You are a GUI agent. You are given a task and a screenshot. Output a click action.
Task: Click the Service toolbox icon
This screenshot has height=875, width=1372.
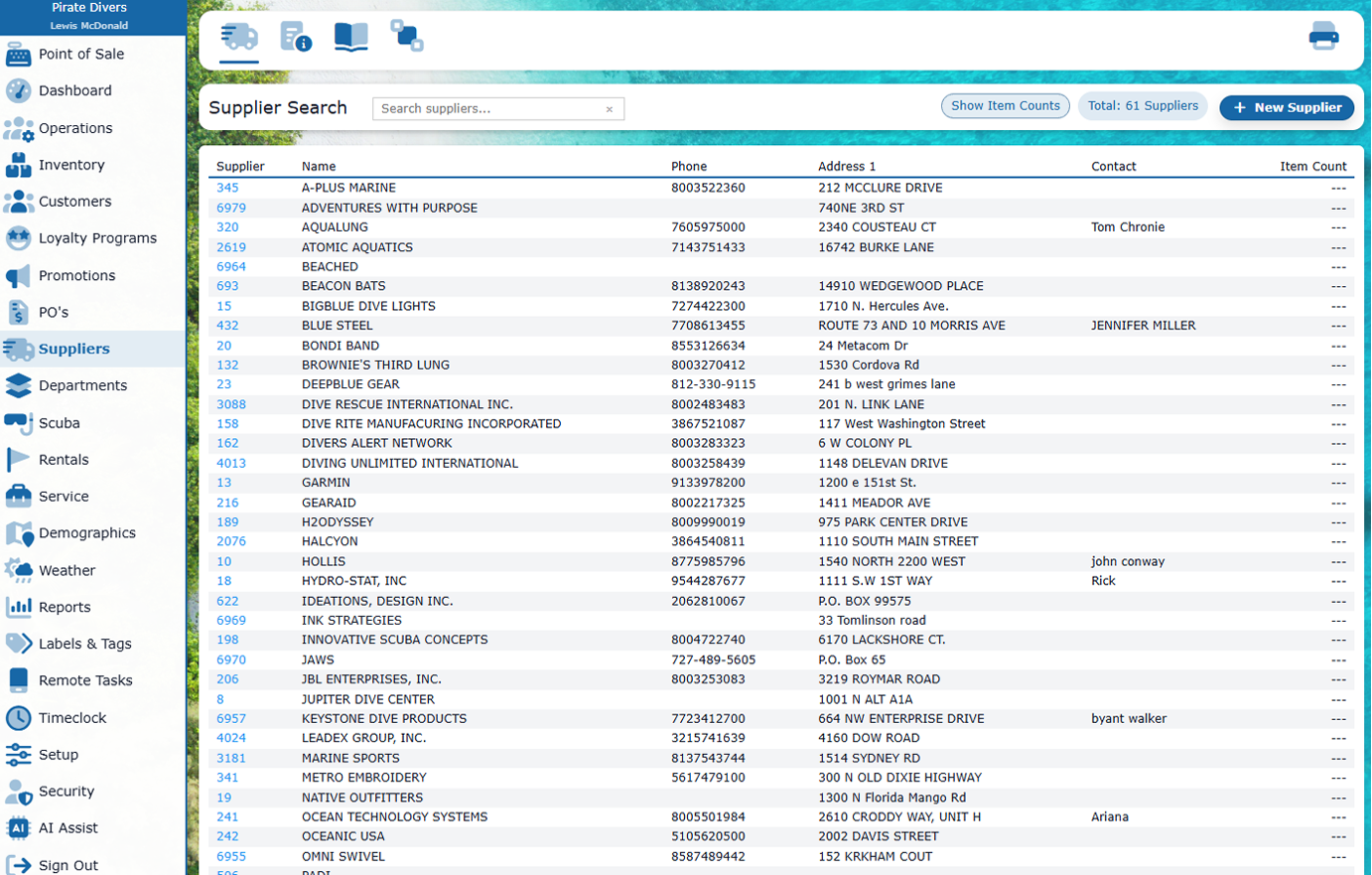18,497
